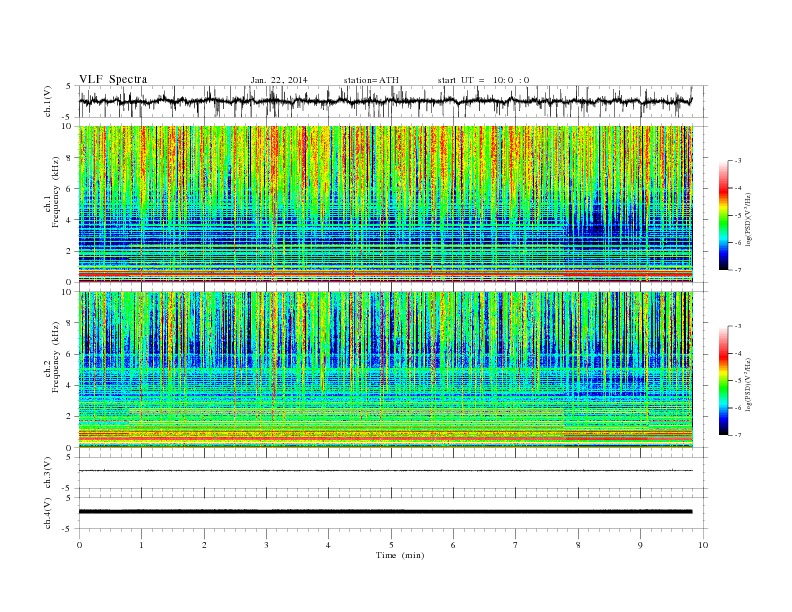Click tick label "7" on the Time axis
Screen dimensions: 792x612
(516, 545)
